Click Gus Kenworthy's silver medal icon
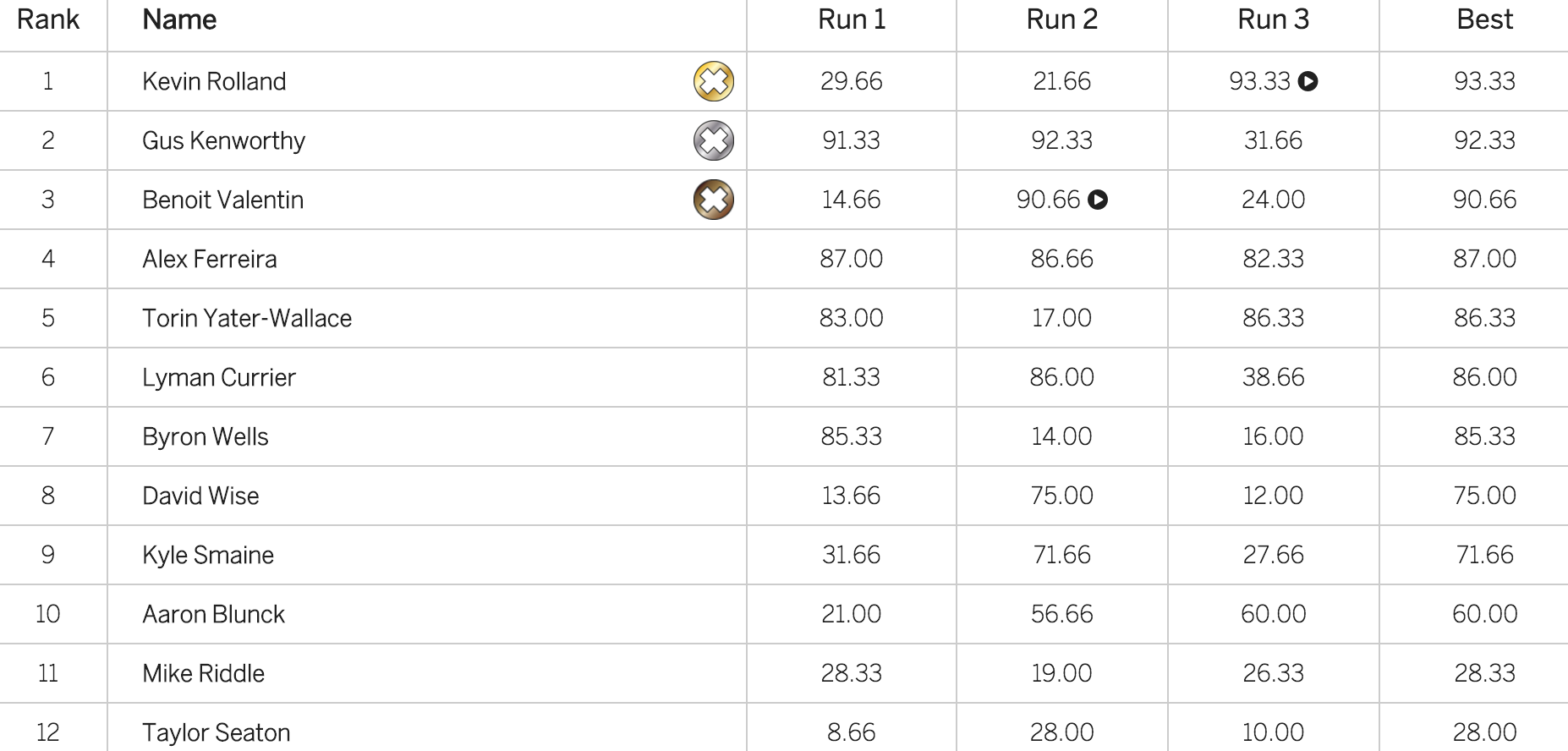This screenshot has width=1568, height=751. tap(713, 140)
